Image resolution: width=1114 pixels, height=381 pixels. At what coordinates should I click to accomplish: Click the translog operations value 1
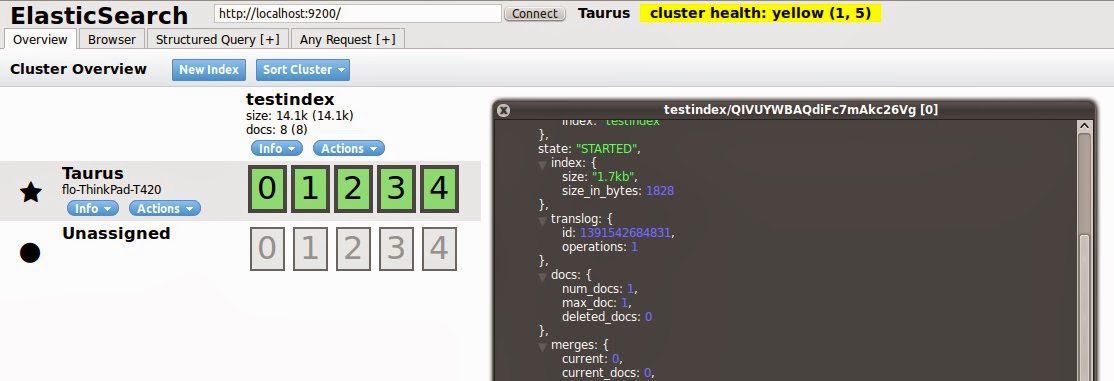[x=634, y=247]
